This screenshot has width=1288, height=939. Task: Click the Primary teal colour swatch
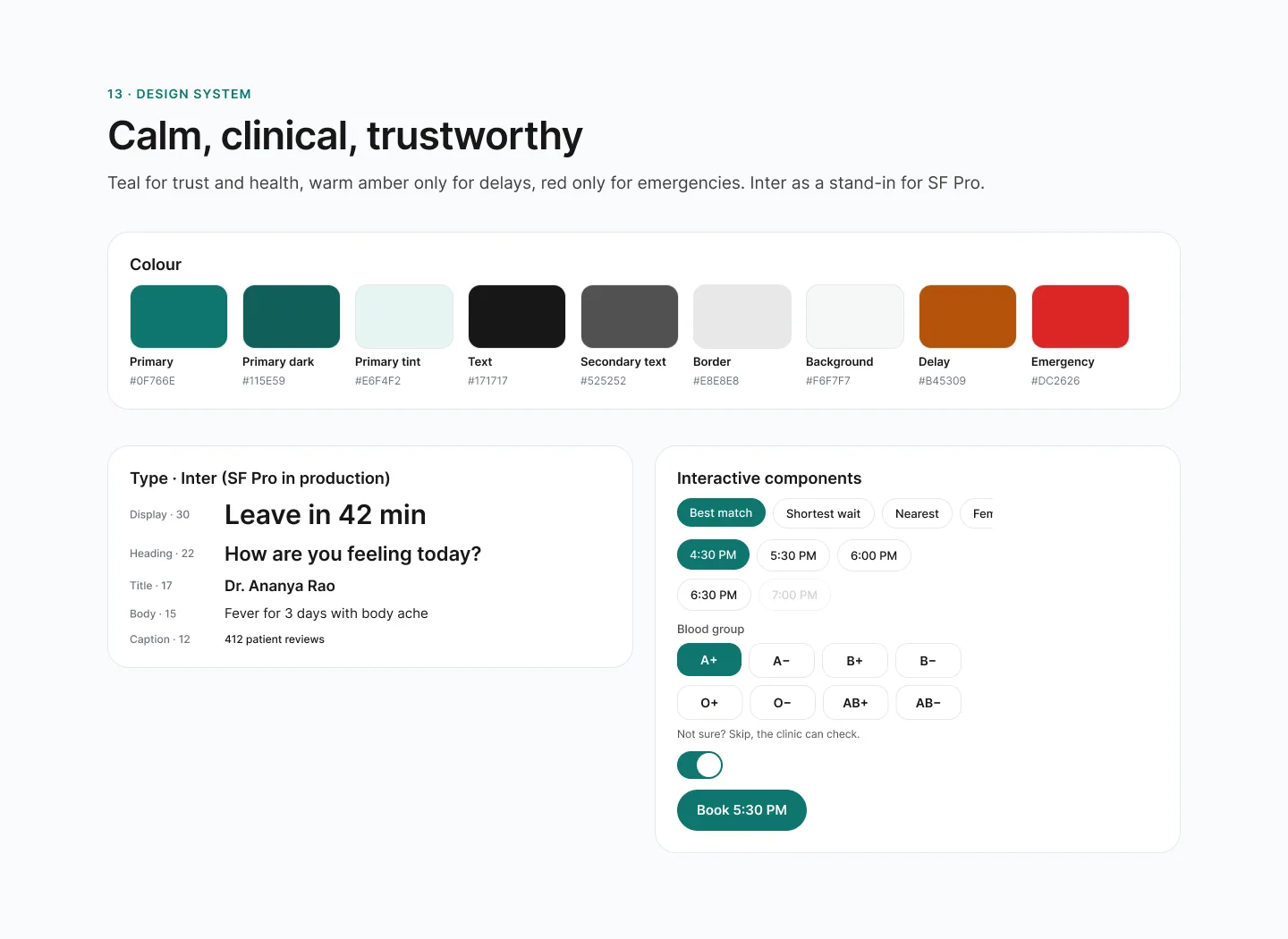(x=179, y=317)
